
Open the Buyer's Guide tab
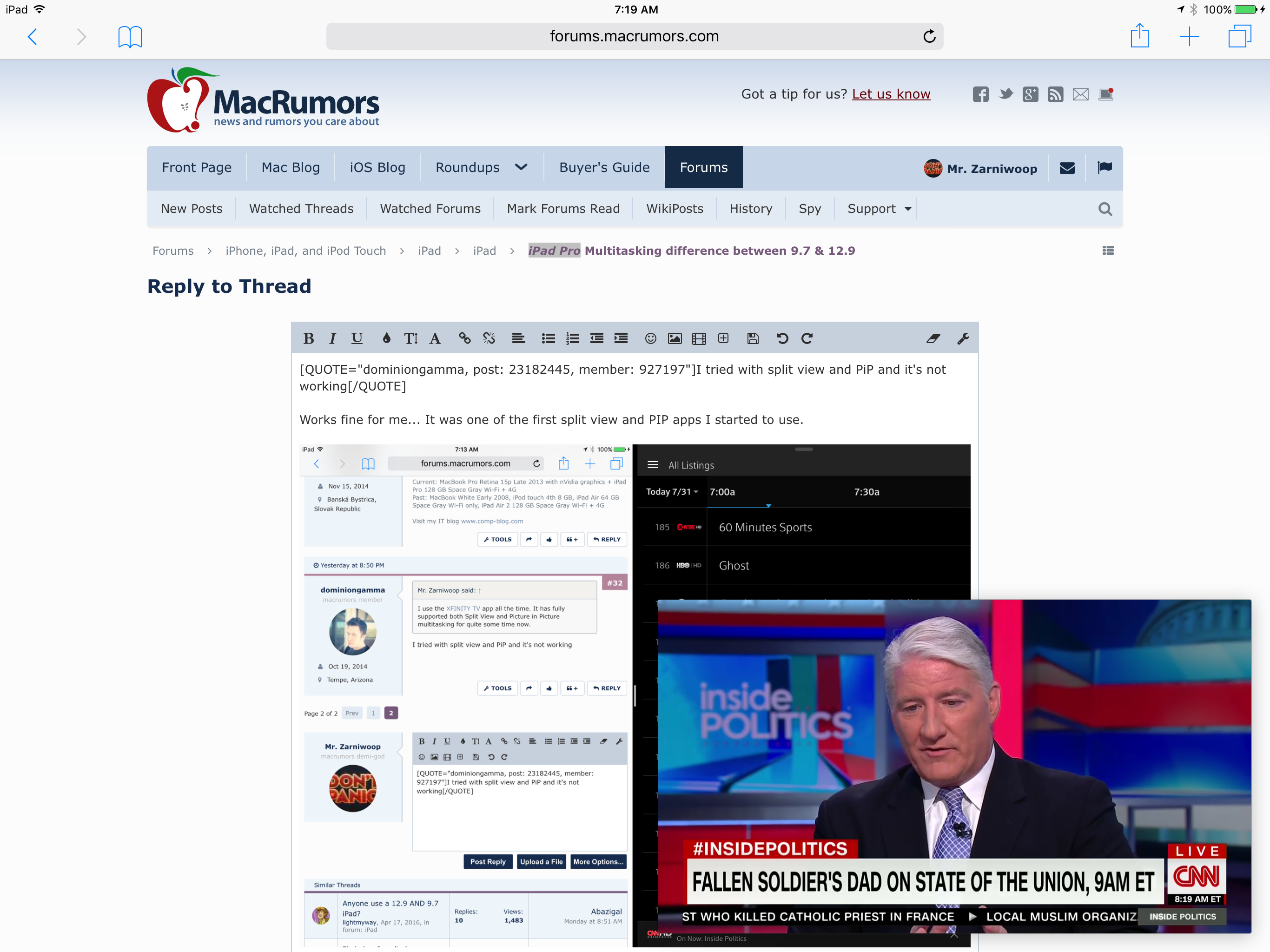tap(605, 167)
